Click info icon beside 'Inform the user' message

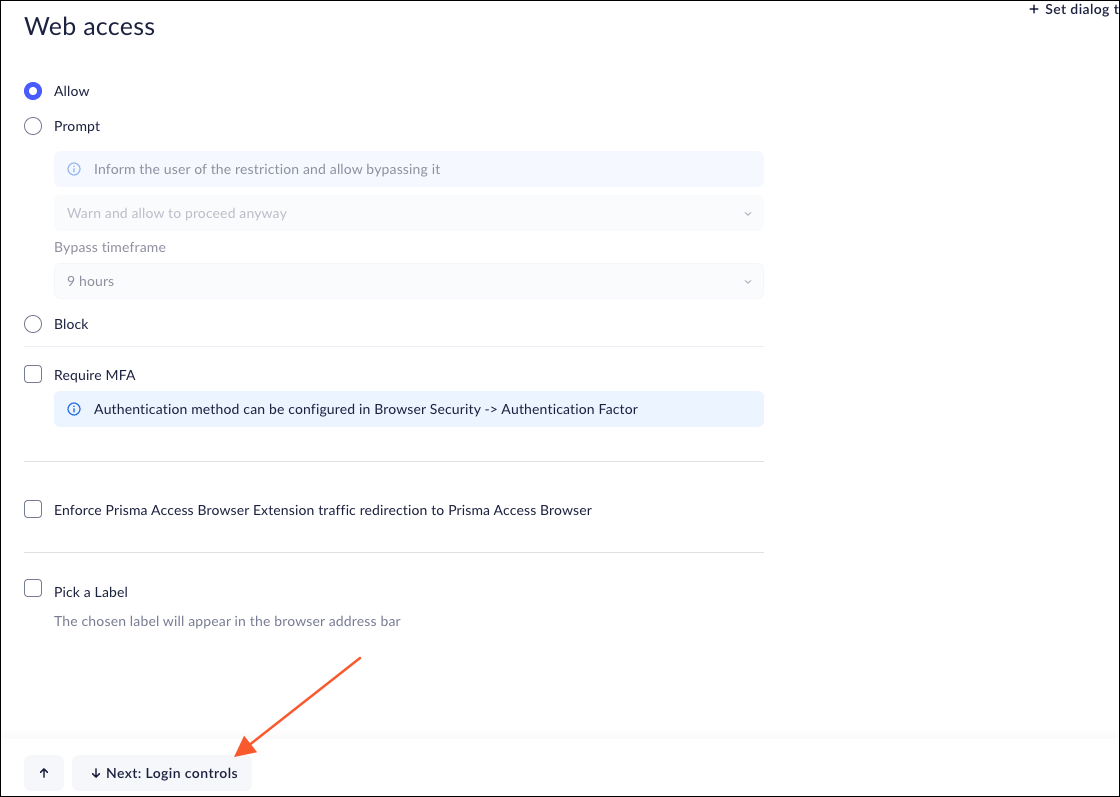pyautogui.click(x=74, y=169)
